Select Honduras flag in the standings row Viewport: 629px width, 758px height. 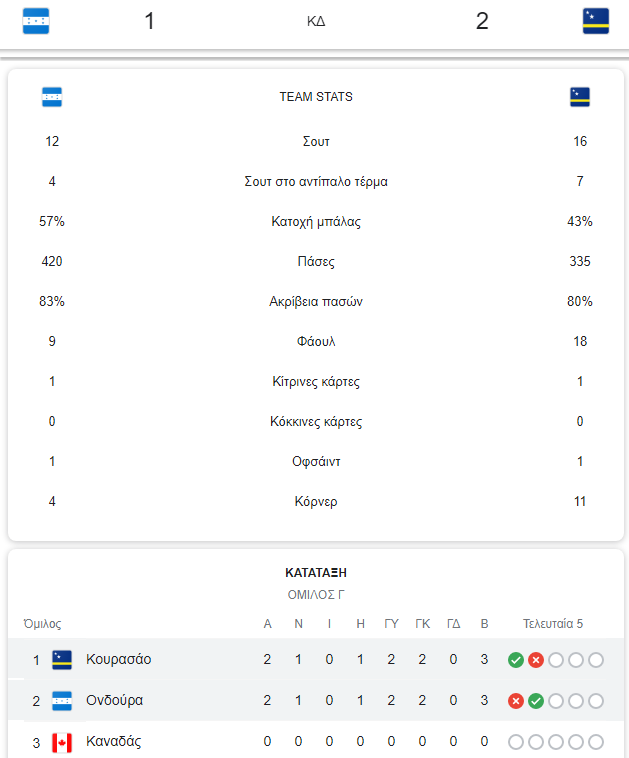tap(62, 701)
